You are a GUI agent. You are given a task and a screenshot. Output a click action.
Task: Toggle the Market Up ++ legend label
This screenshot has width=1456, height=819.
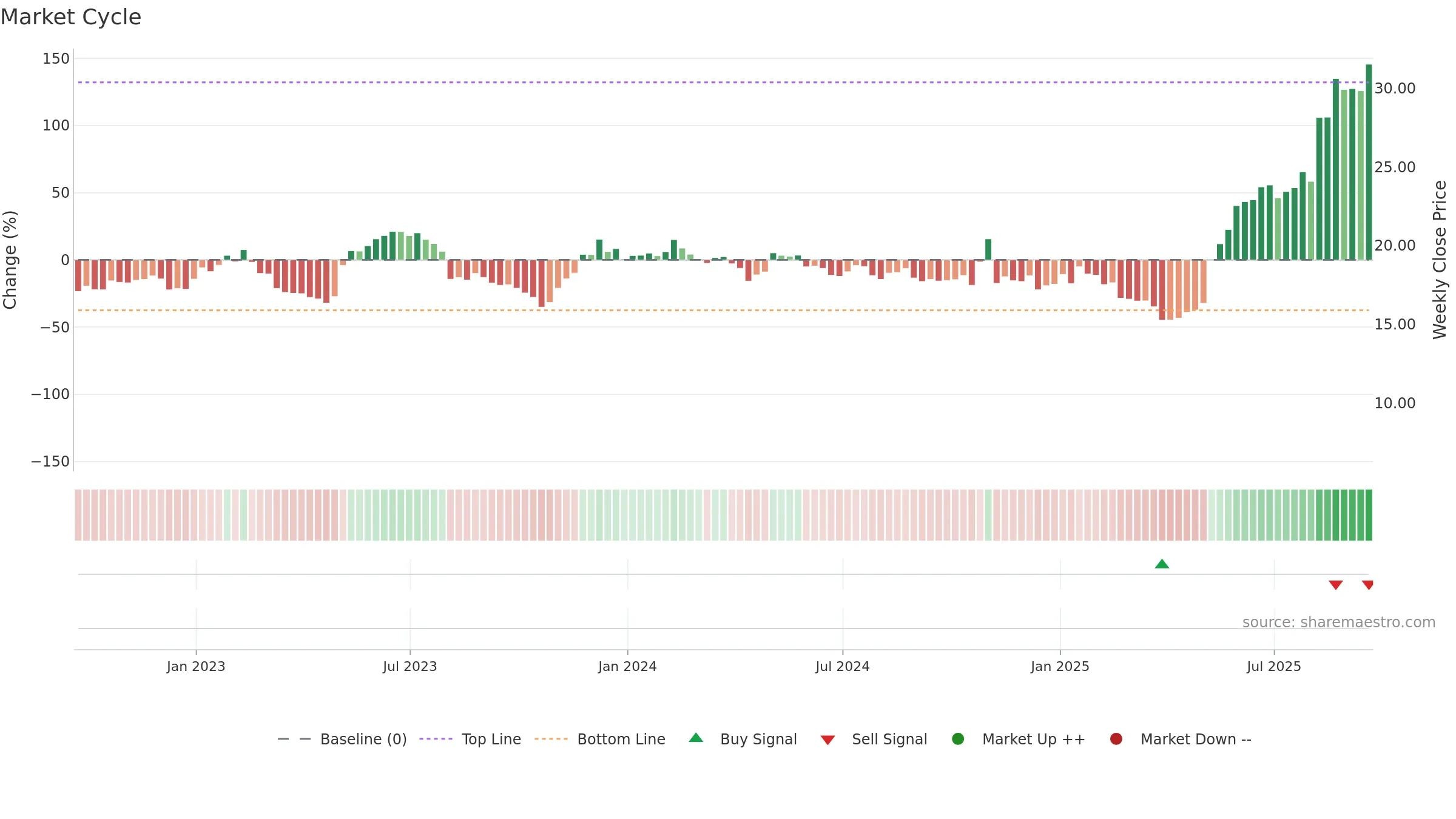1034,740
